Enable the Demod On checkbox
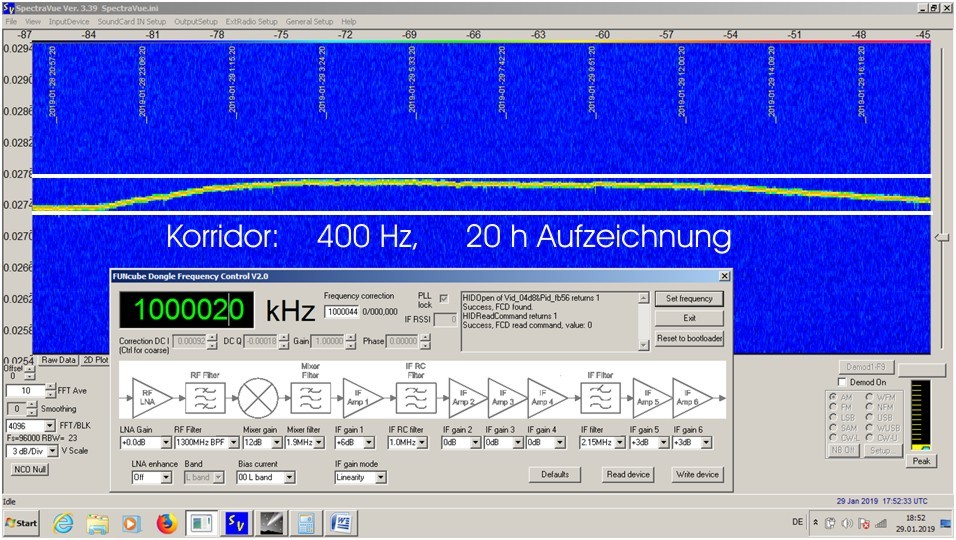The image size is (956, 540). pos(842,383)
